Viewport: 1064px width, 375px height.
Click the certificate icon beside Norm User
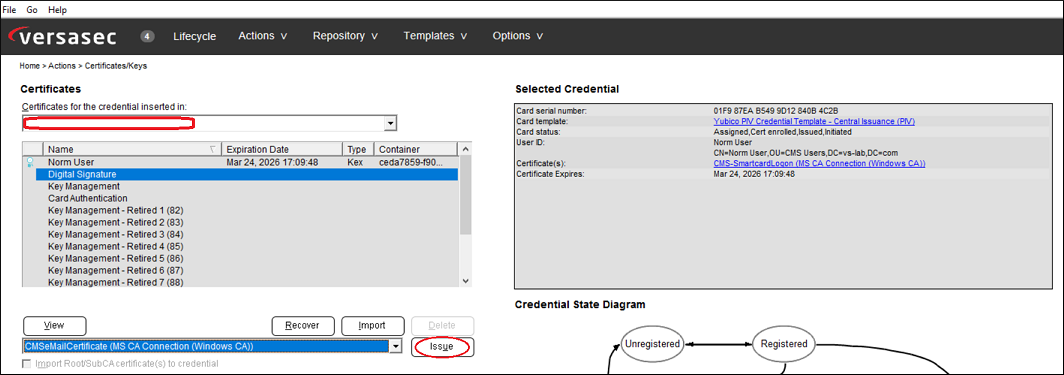click(x=30, y=162)
